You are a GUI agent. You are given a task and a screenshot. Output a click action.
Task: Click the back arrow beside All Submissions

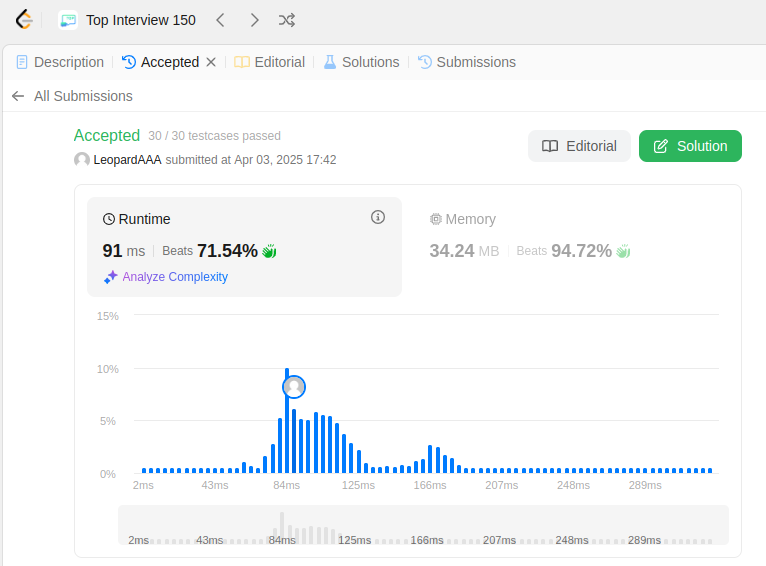(18, 96)
